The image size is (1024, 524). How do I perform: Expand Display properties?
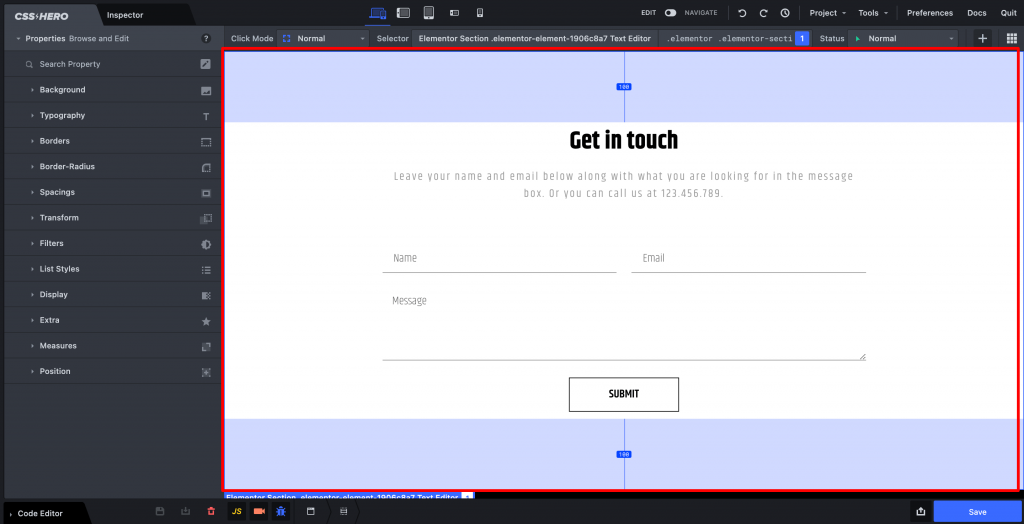(x=112, y=295)
